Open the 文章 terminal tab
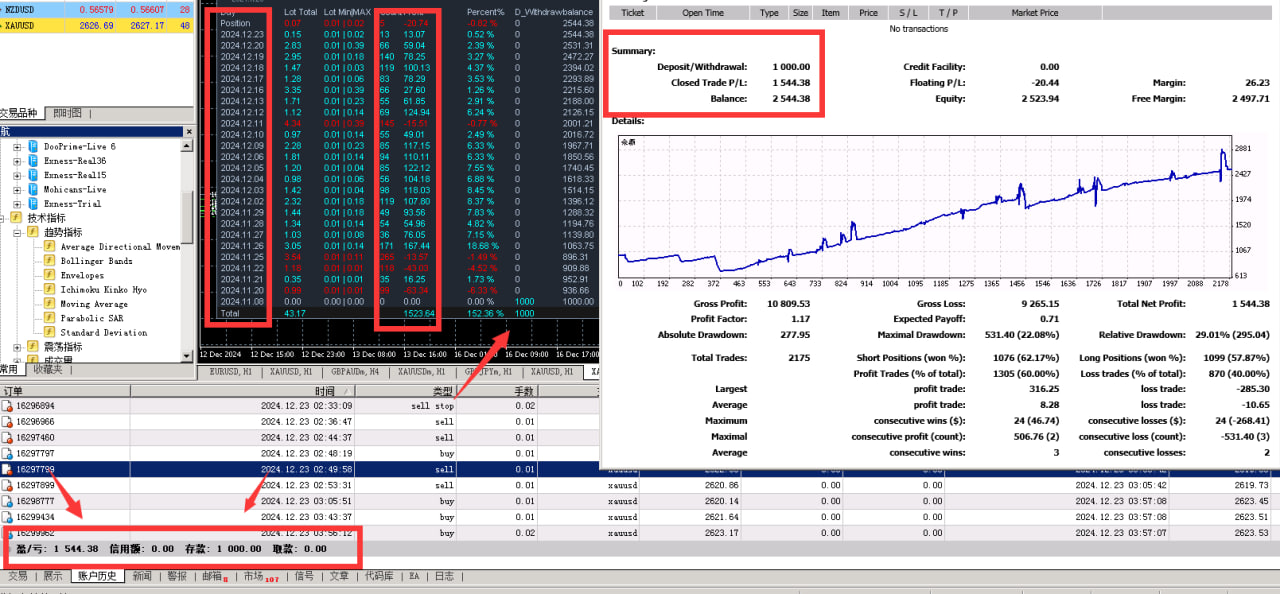Screen dimensions: 1280x594 point(339,576)
